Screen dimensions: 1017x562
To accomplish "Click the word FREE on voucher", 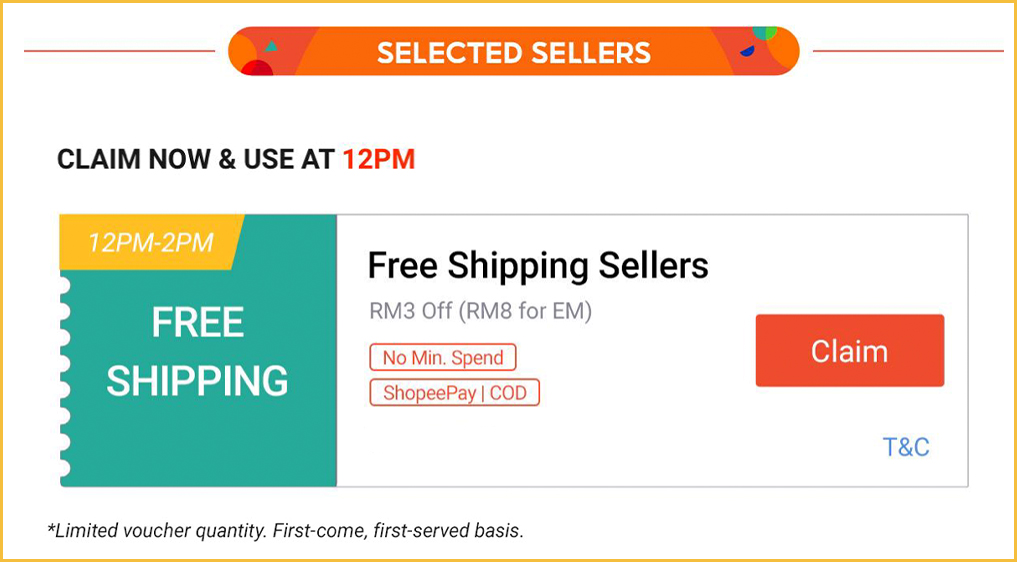I will [197, 323].
